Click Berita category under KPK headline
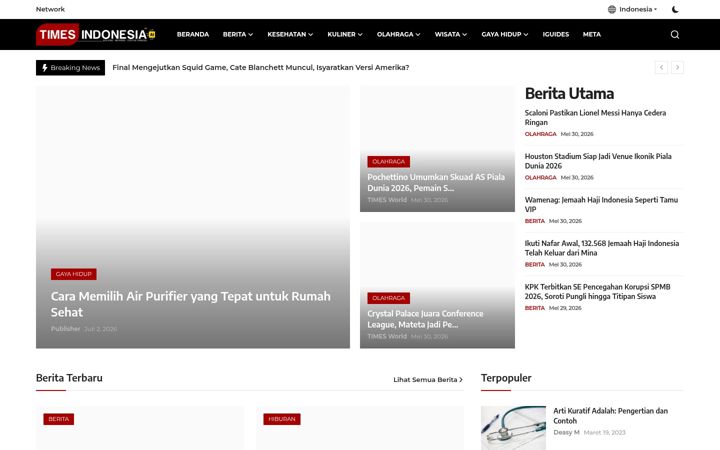 click(534, 308)
